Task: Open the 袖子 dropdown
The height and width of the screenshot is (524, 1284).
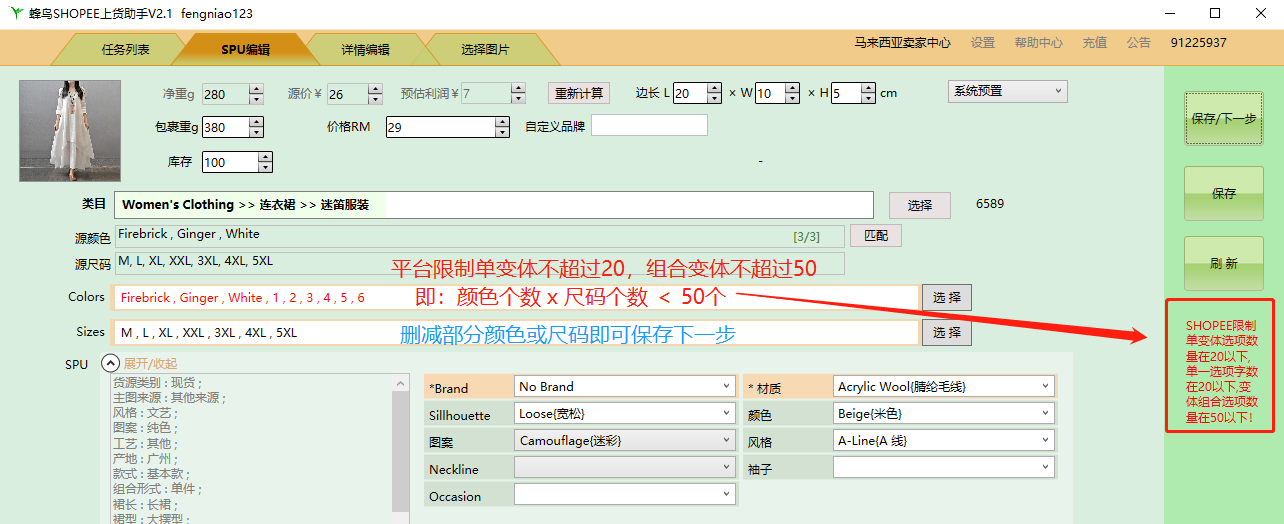Action: (x=944, y=467)
